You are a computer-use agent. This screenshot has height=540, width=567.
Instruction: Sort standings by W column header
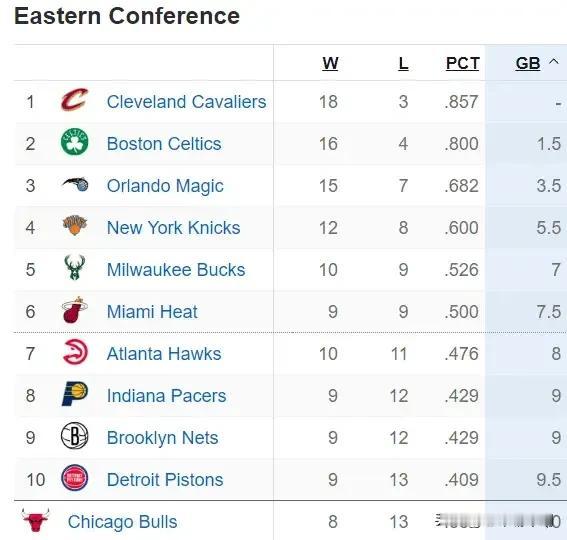pyautogui.click(x=330, y=63)
